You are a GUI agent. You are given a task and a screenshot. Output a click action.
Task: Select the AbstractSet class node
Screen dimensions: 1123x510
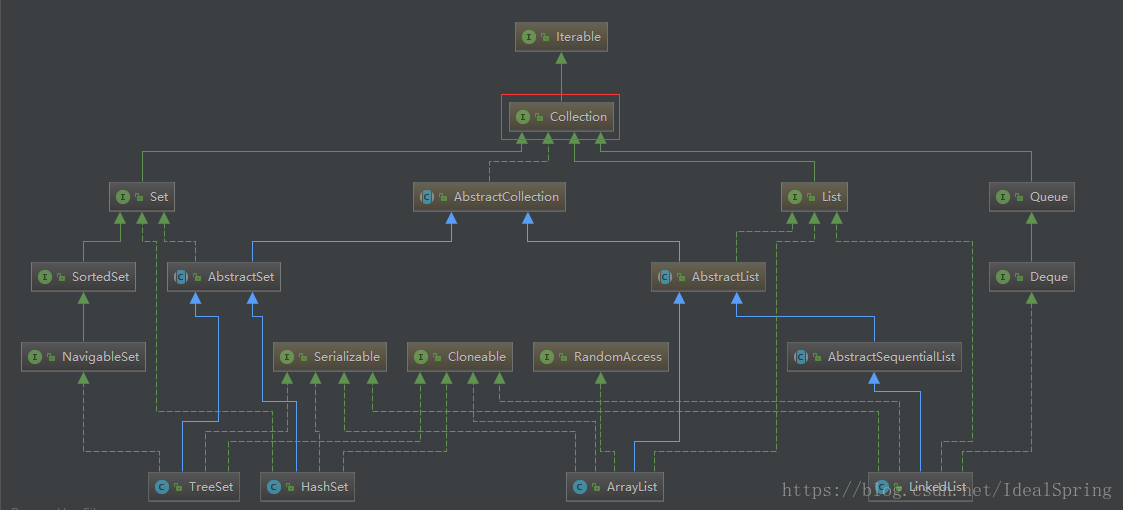[x=224, y=276]
